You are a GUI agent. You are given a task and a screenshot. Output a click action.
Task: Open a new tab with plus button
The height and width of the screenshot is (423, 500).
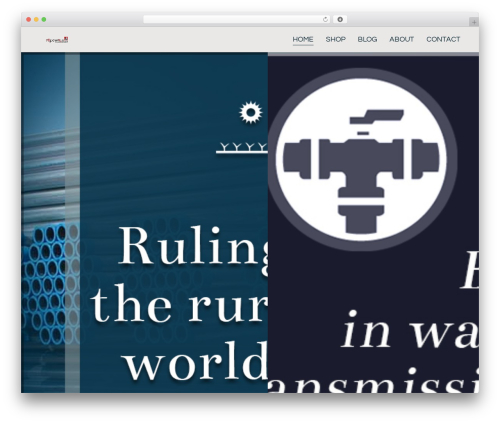474,22
